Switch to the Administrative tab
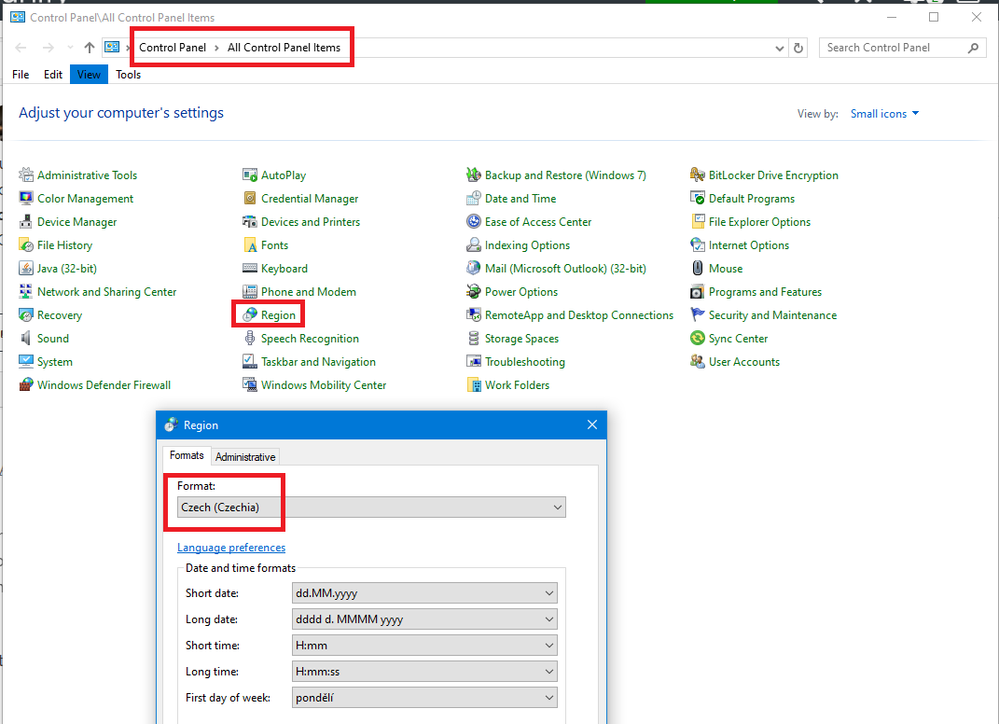Image resolution: width=999 pixels, height=724 pixels. [245, 457]
